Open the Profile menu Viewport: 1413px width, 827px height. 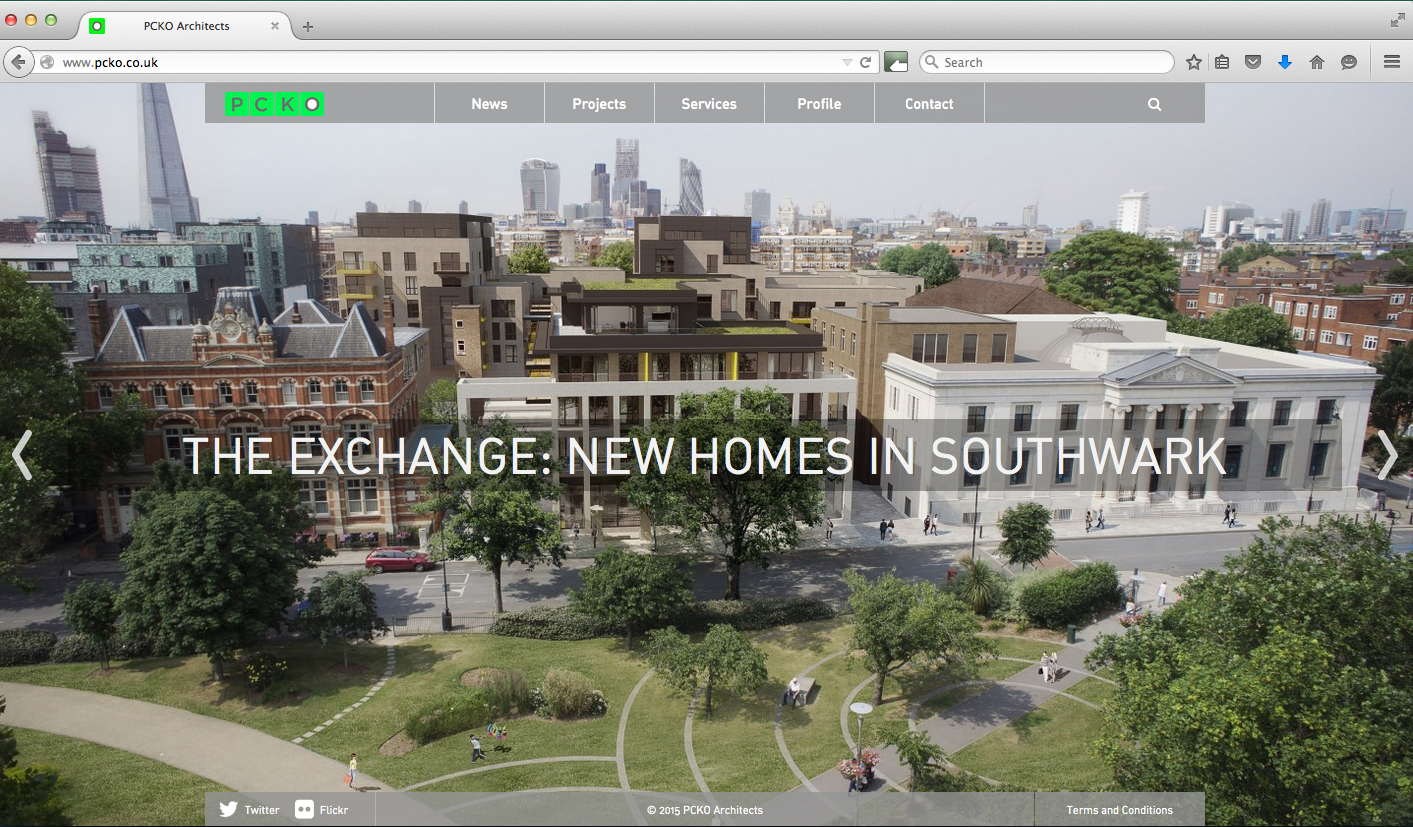[819, 104]
